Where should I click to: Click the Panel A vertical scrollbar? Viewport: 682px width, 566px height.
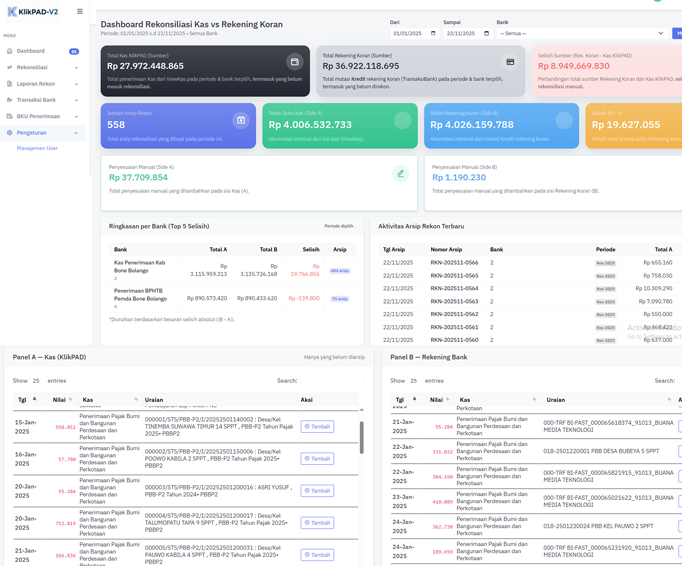click(x=361, y=436)
